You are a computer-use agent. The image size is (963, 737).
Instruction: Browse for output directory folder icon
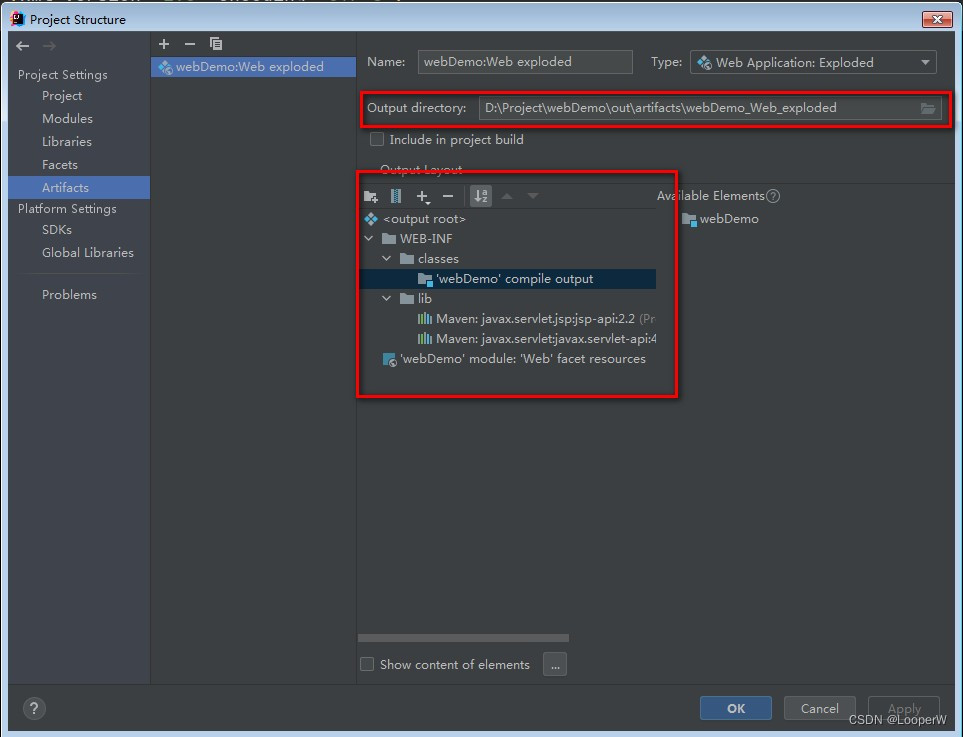tap(928, 109)
